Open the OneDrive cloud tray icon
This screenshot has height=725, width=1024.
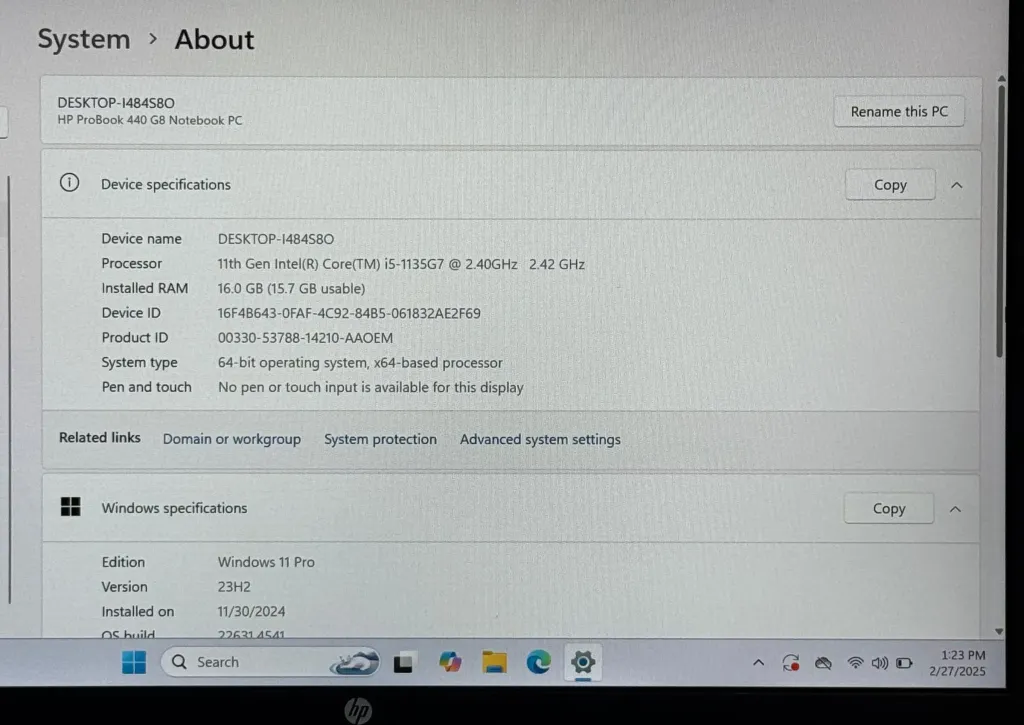click(x=823, y=664)
